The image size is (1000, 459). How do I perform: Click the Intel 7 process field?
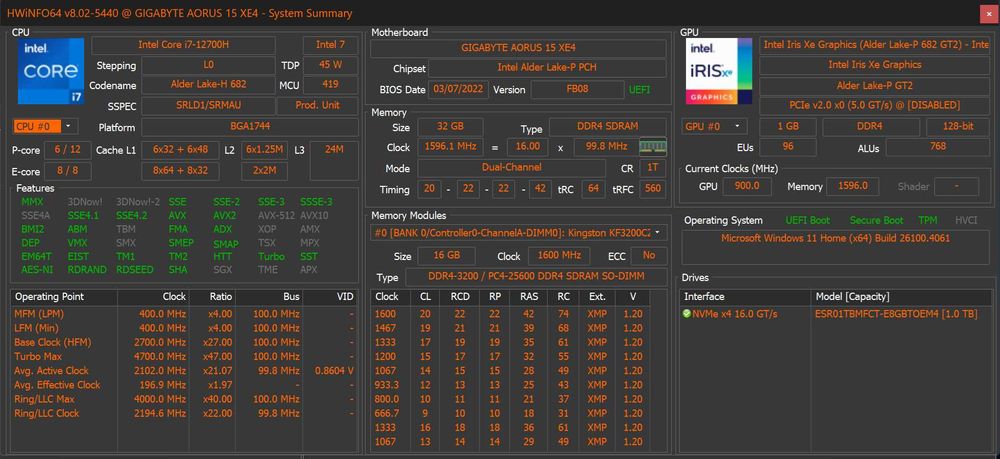[x=330, y=45]
